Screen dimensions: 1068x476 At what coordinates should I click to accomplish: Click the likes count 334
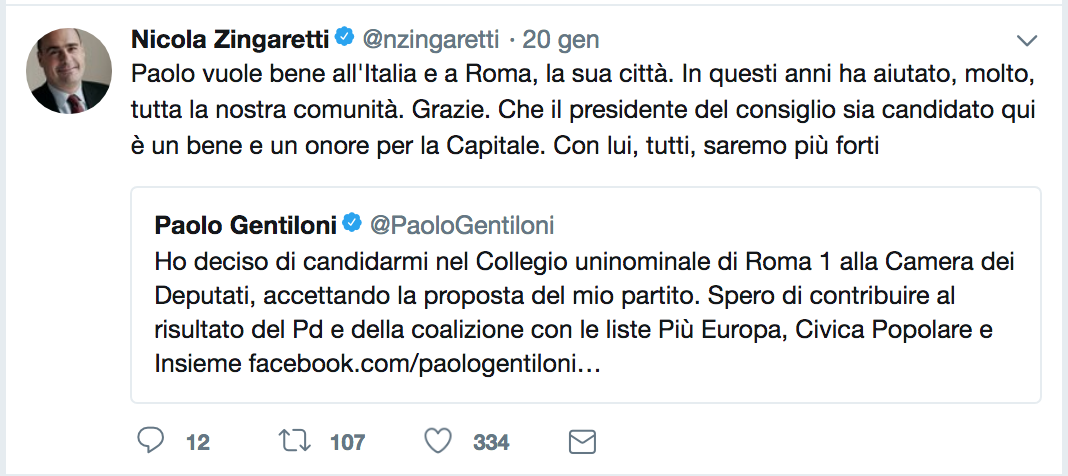pos(491,442)
